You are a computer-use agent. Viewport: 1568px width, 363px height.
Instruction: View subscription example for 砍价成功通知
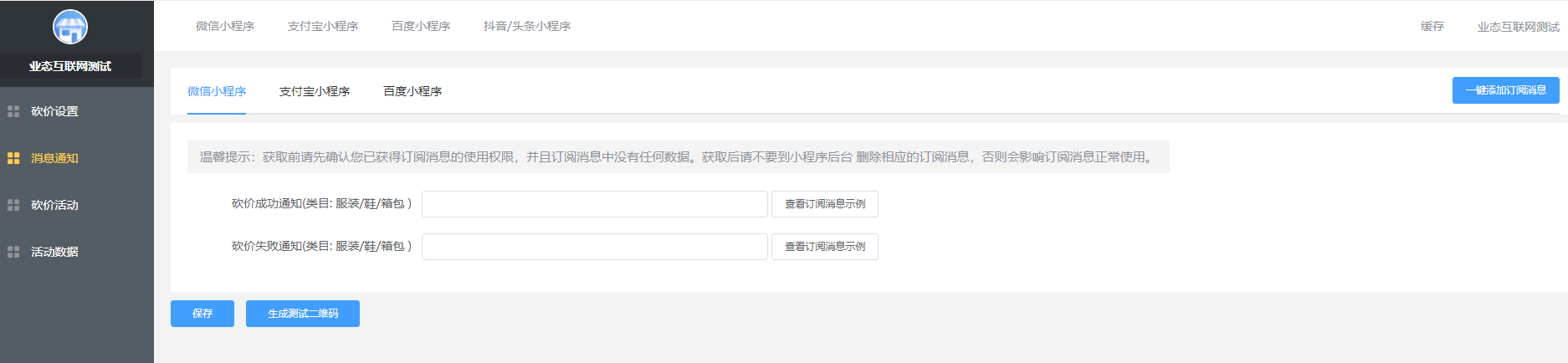click(x=825, y=204)
